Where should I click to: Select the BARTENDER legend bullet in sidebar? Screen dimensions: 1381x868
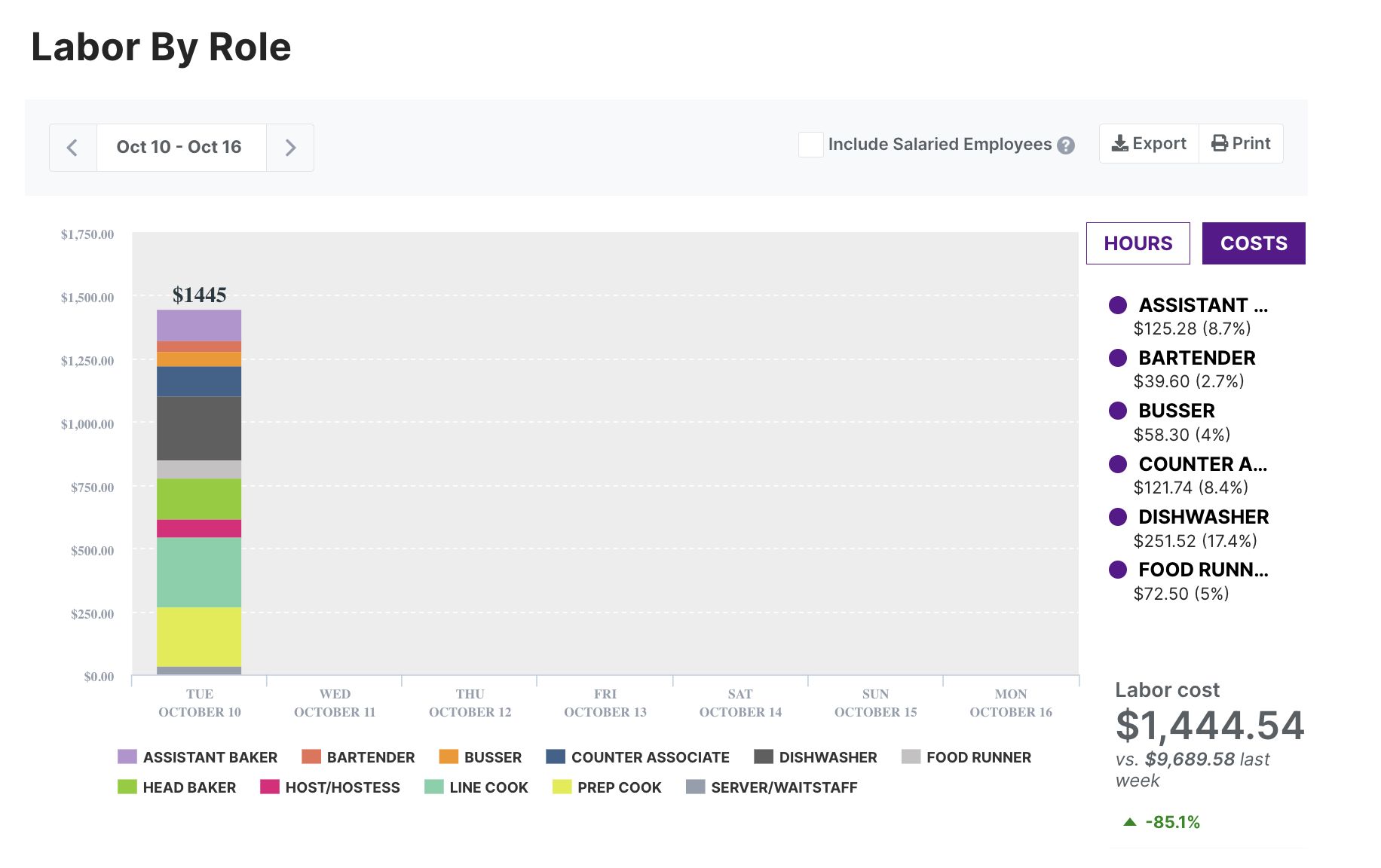click(1118, 358)
